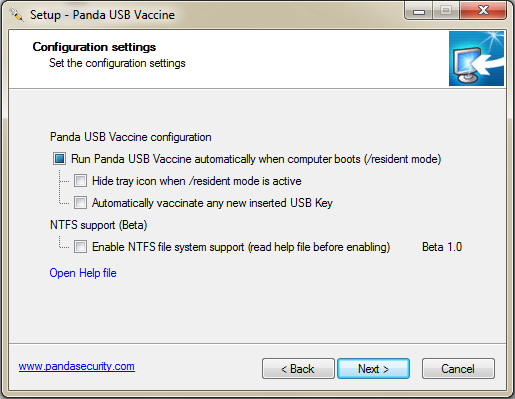Click the 'NTFS support (Beta)' section label
The width and height of the screenshot is (515, 399).
click(99, 225)
